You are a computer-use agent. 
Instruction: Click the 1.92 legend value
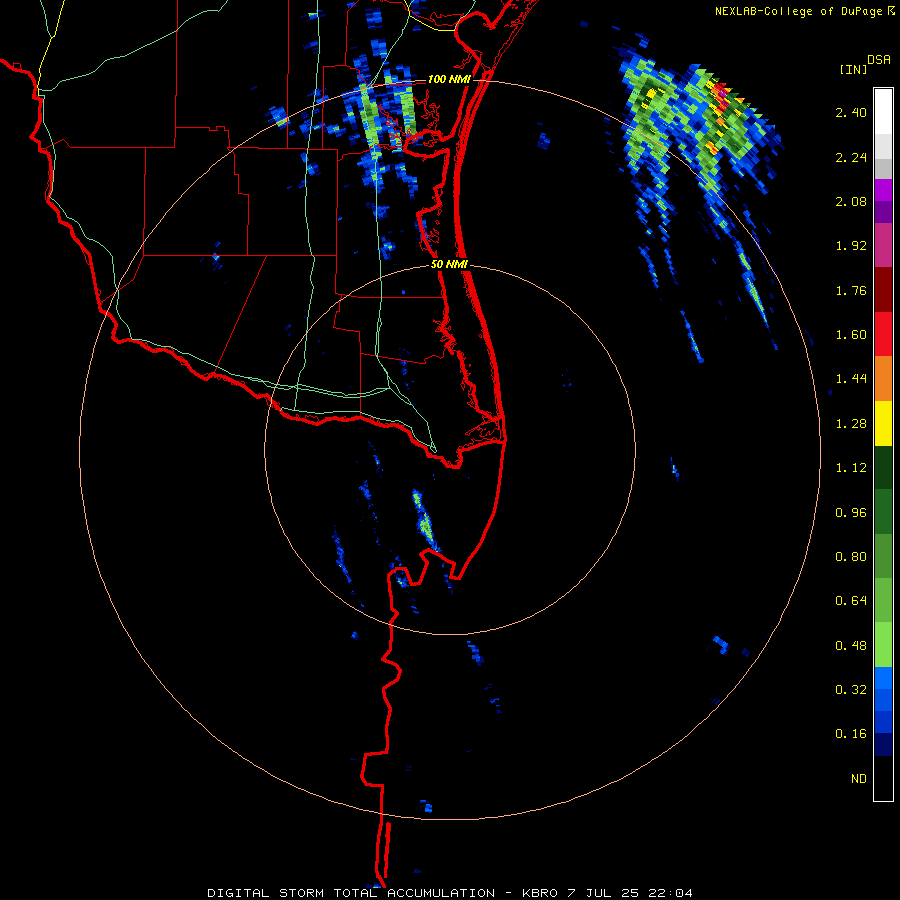(851, 246)
